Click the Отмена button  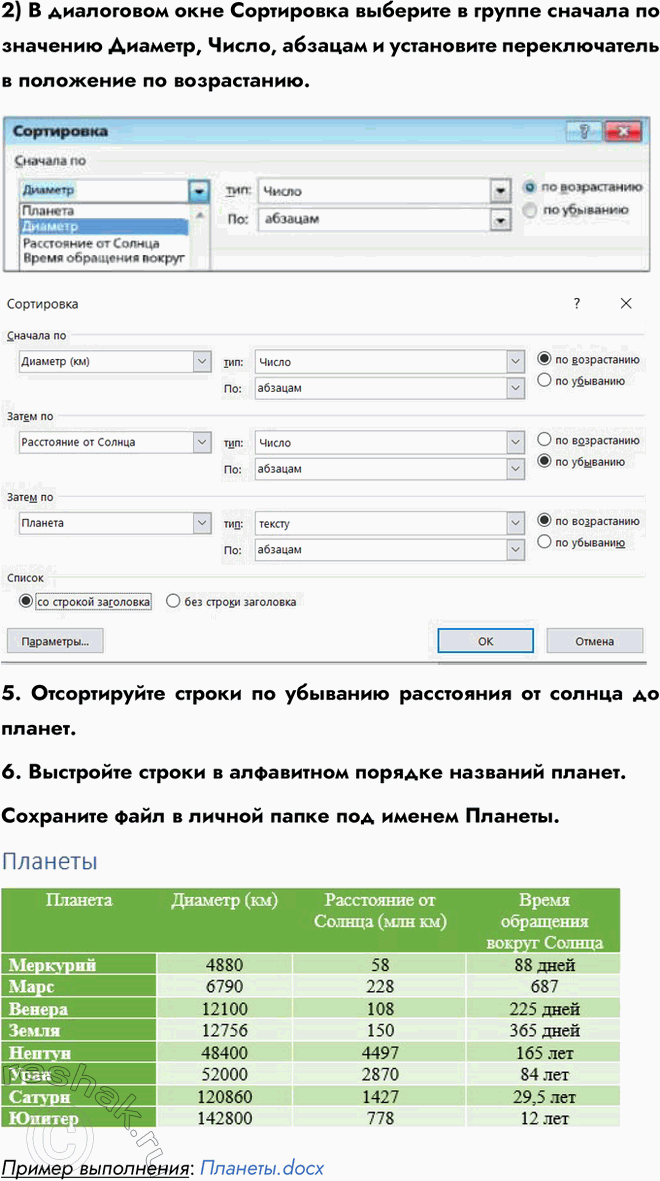[x=594, y=641]
